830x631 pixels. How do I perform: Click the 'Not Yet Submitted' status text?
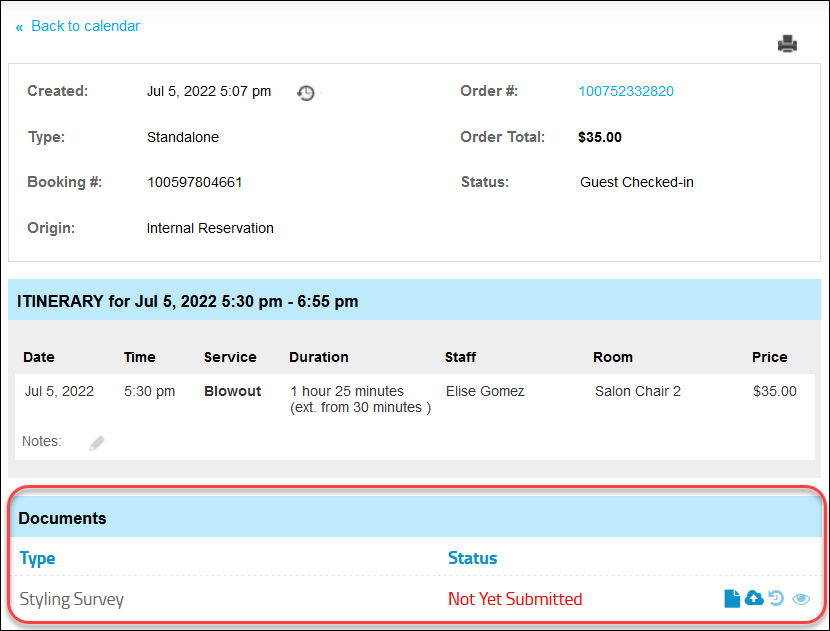515,599
